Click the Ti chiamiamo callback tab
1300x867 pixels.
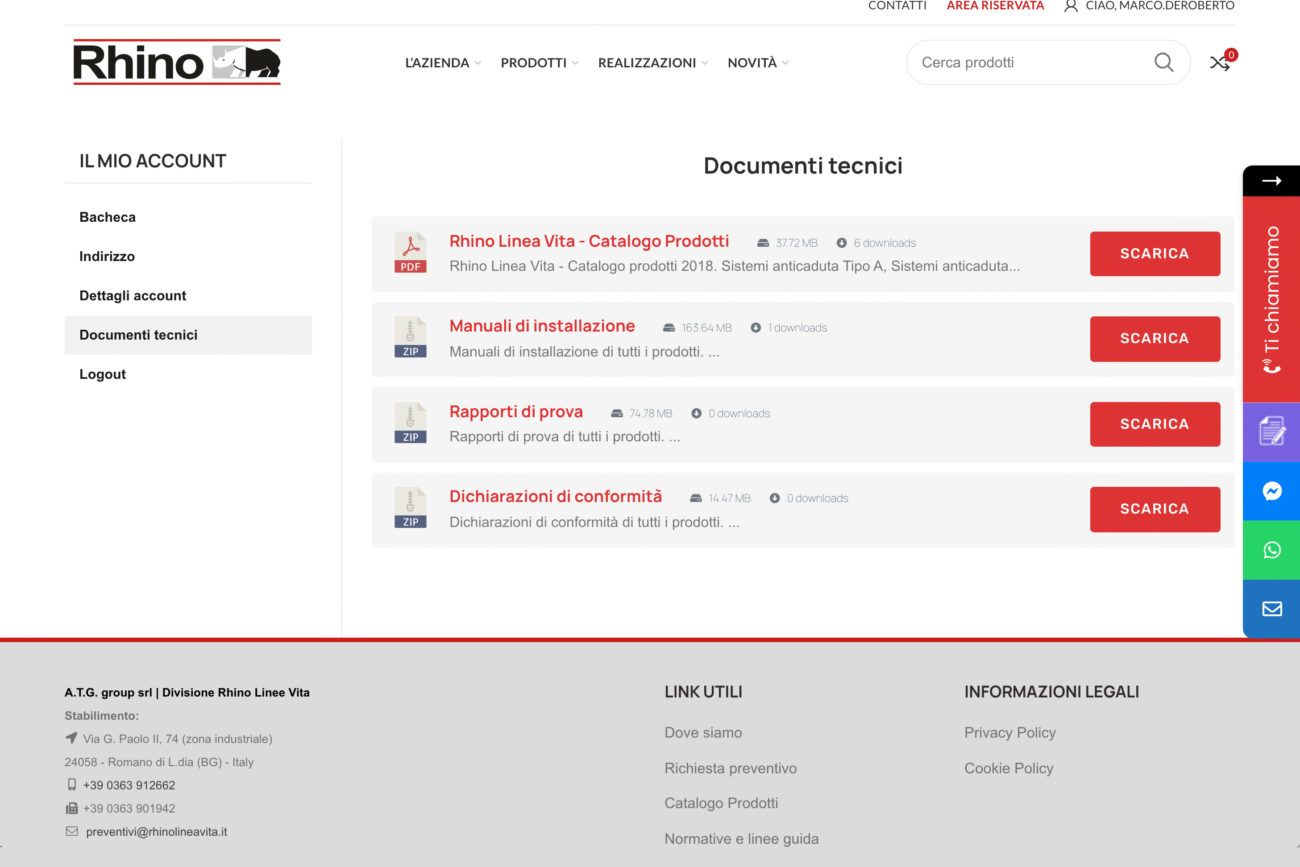pos(1271,300)
